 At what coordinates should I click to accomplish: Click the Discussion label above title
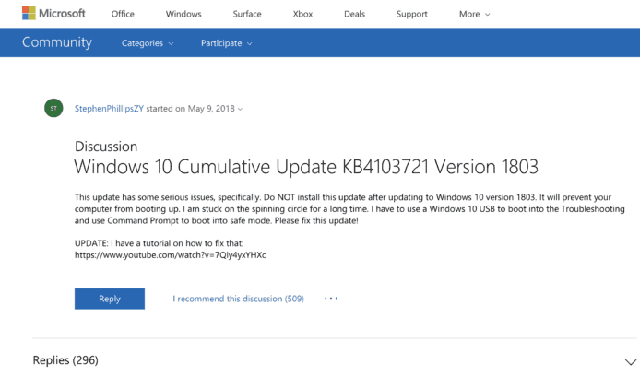[106, 146]
